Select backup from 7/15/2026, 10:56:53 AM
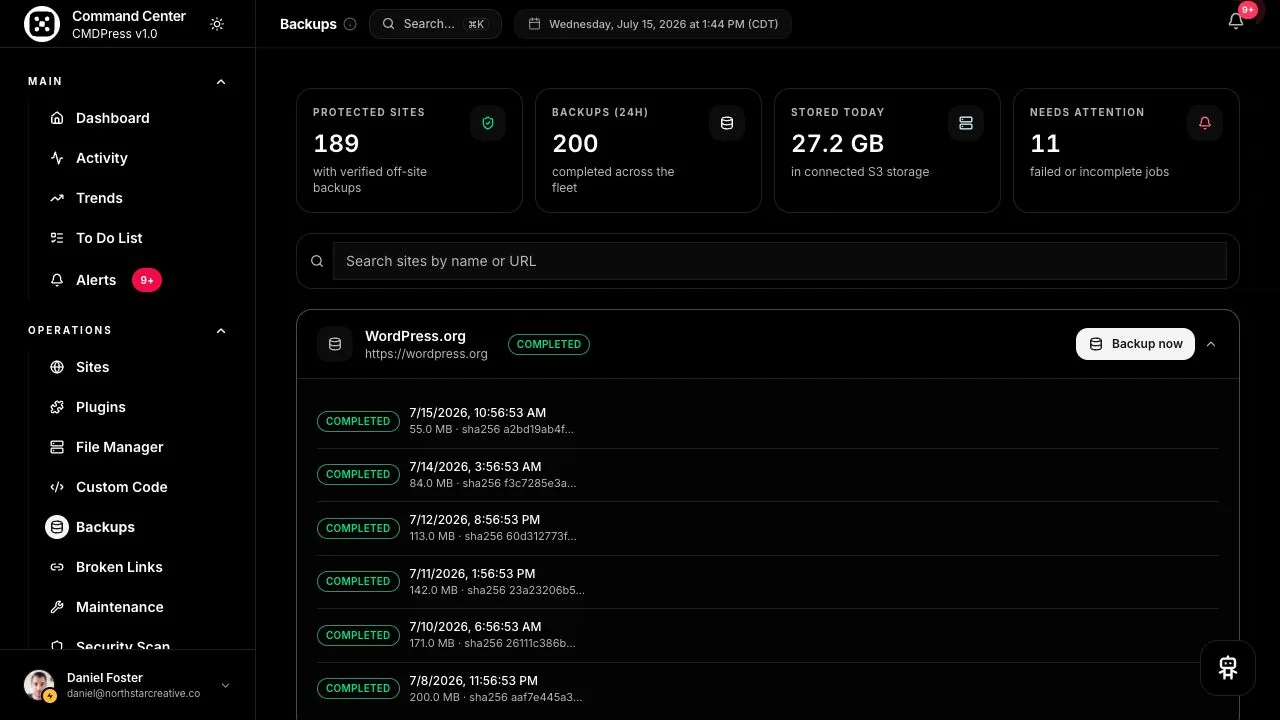 pyautogui.click(x=768, y=421)
